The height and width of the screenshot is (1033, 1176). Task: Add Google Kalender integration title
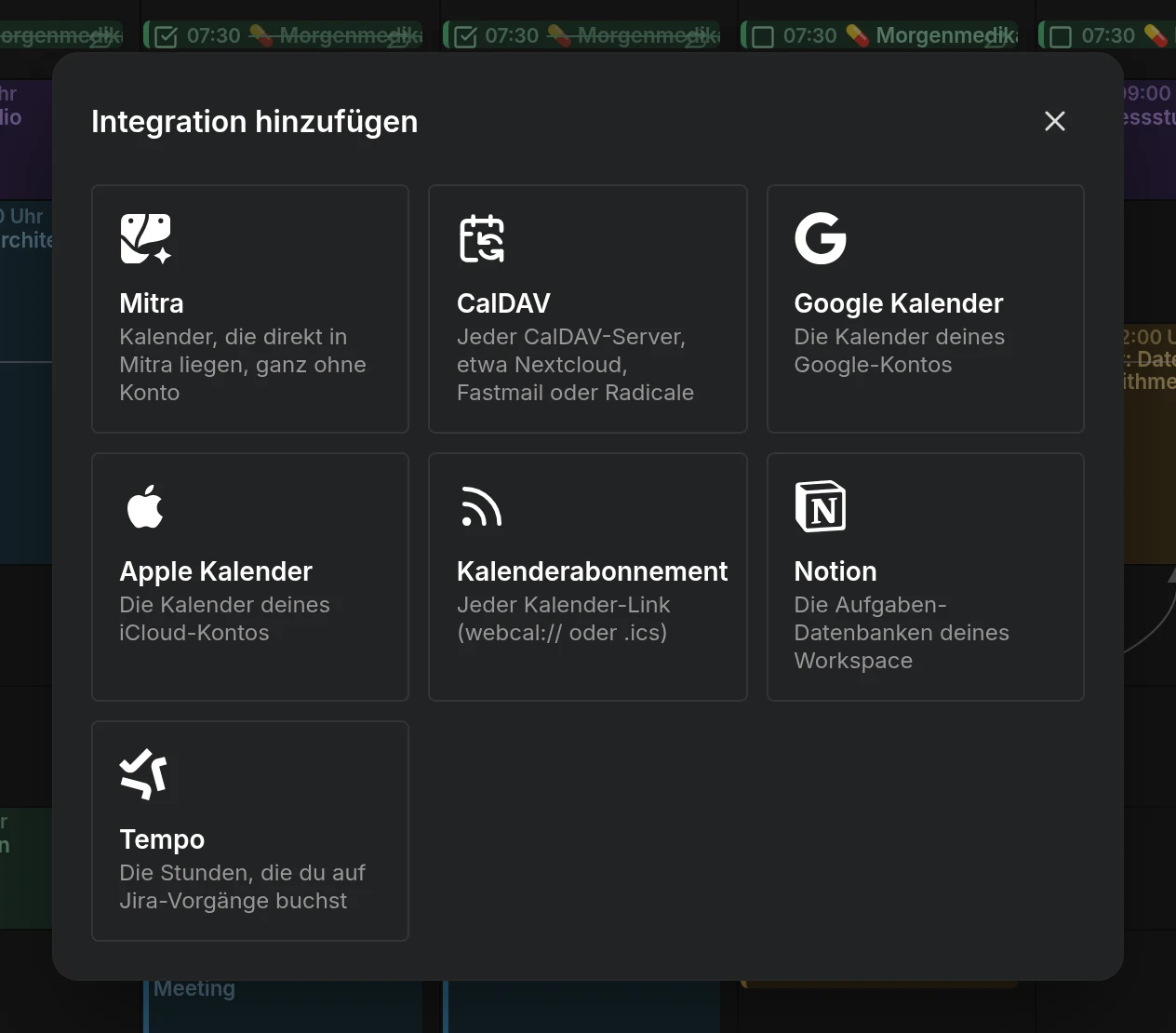pos(898,303)
